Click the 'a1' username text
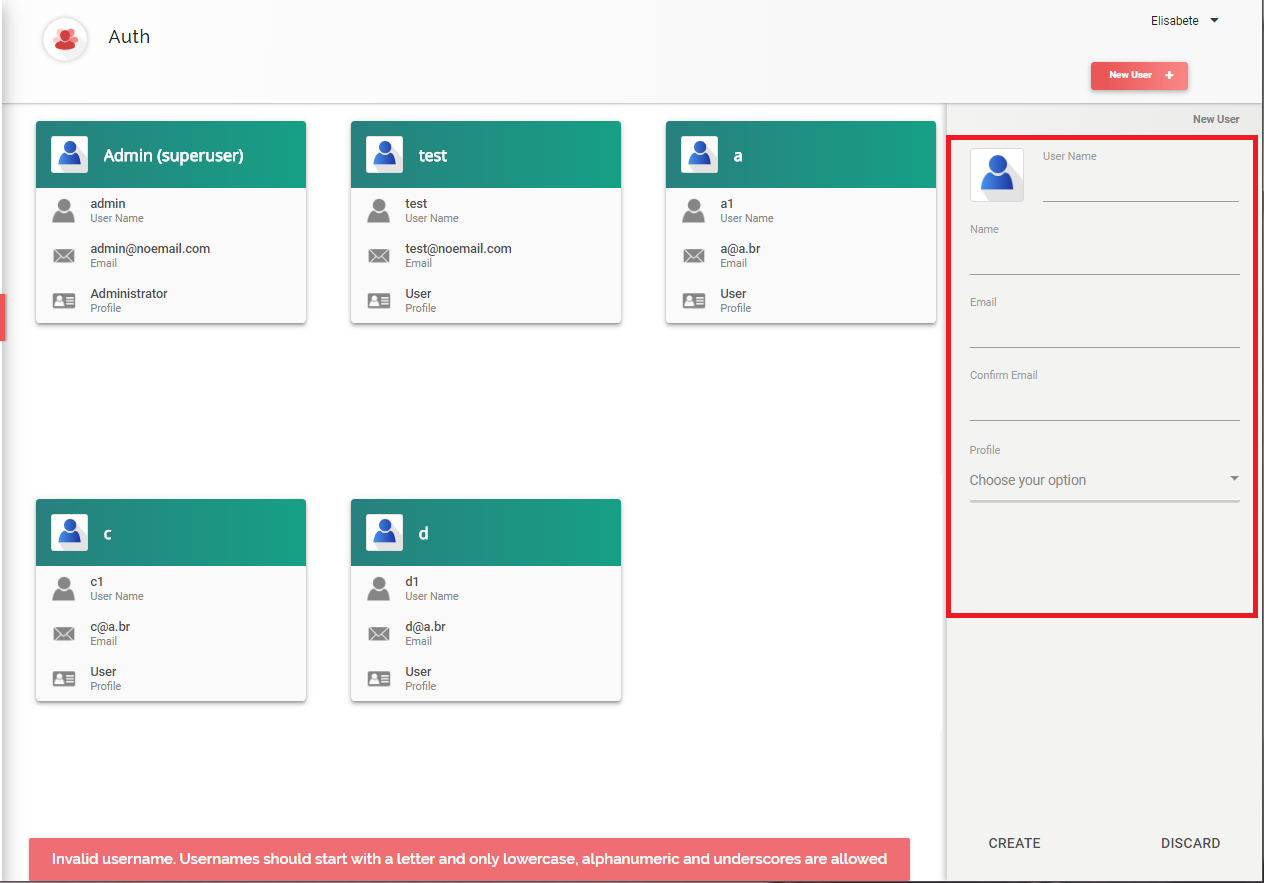 point(727,204)
